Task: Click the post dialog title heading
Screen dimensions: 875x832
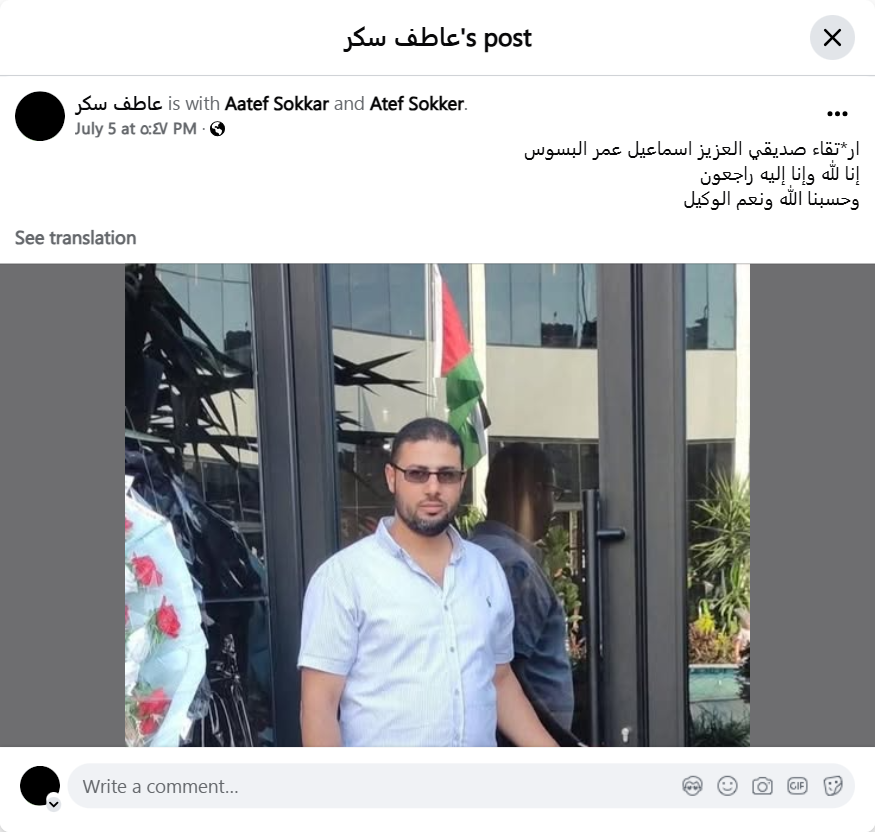Action: pyautogui.click(x=438, y=38)
